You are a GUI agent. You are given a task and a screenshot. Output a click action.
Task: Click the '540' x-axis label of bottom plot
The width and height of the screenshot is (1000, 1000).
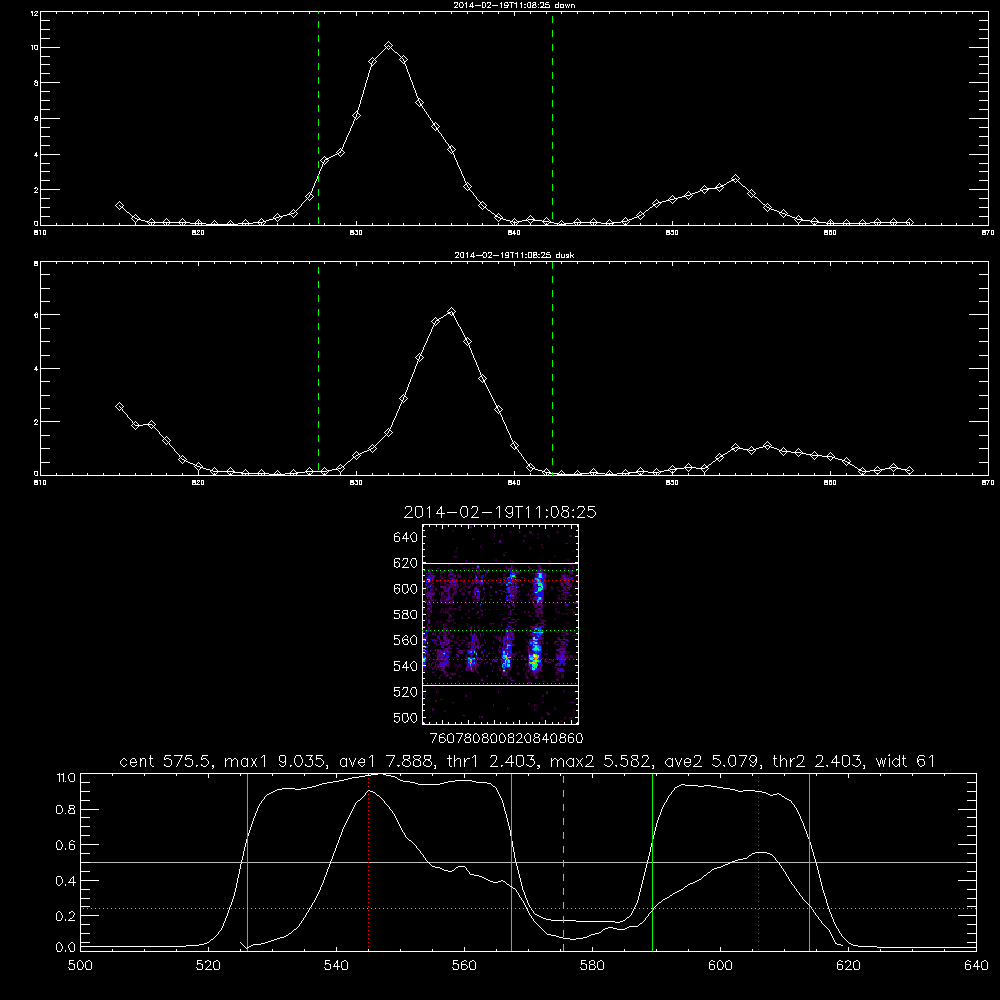click(x=336, y=966)
